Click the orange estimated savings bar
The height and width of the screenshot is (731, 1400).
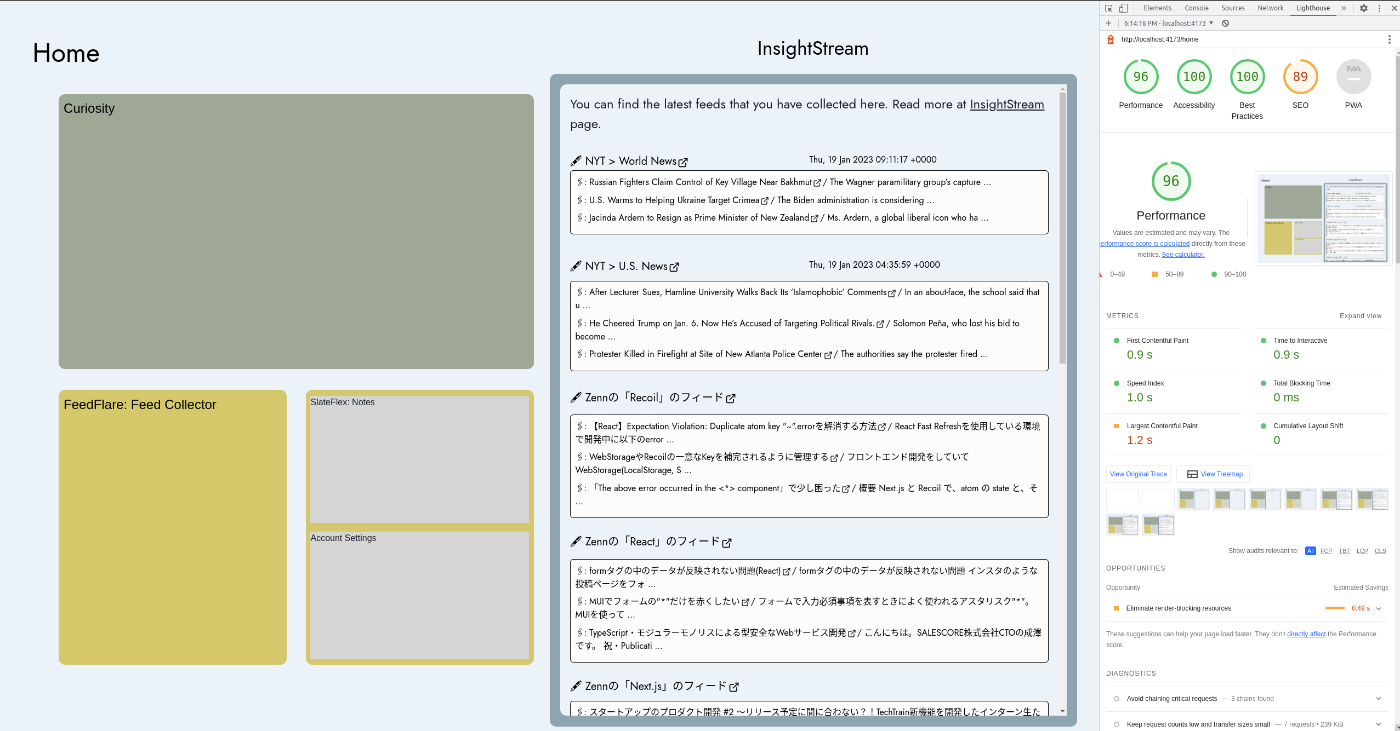click(x=1335, y=608)
